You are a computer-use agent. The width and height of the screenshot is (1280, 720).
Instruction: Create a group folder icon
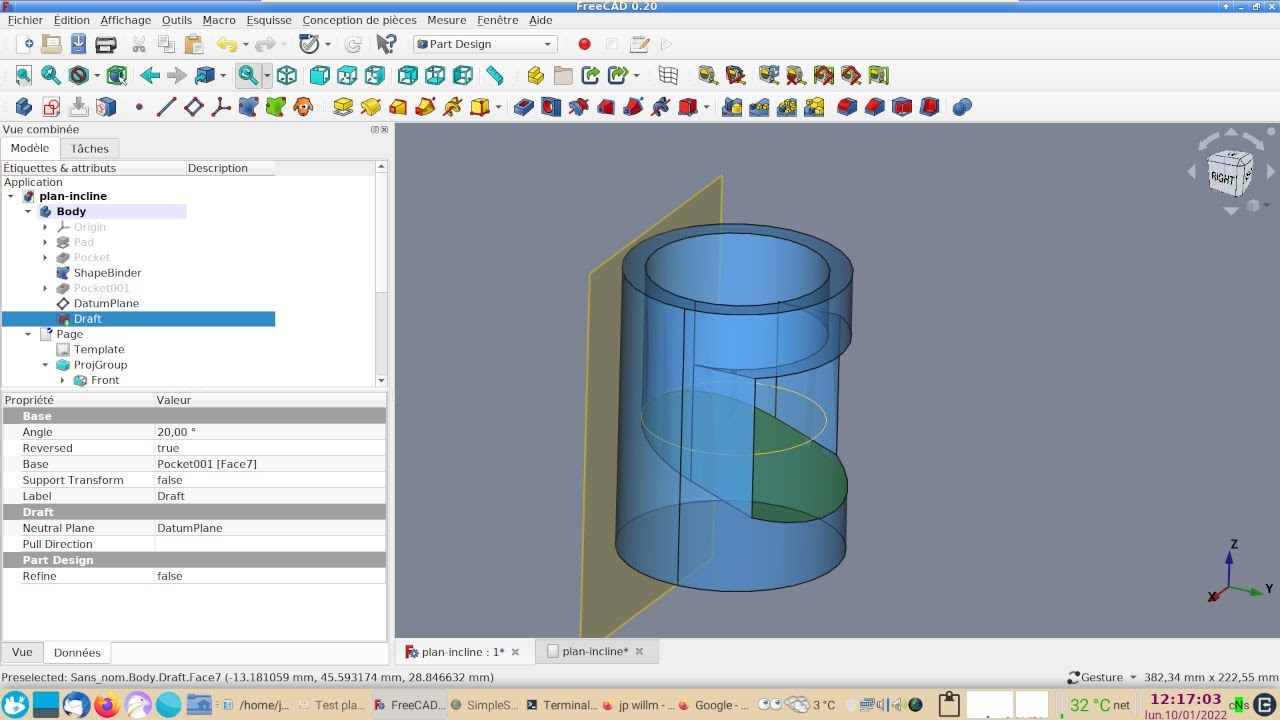tap(563, 75)
